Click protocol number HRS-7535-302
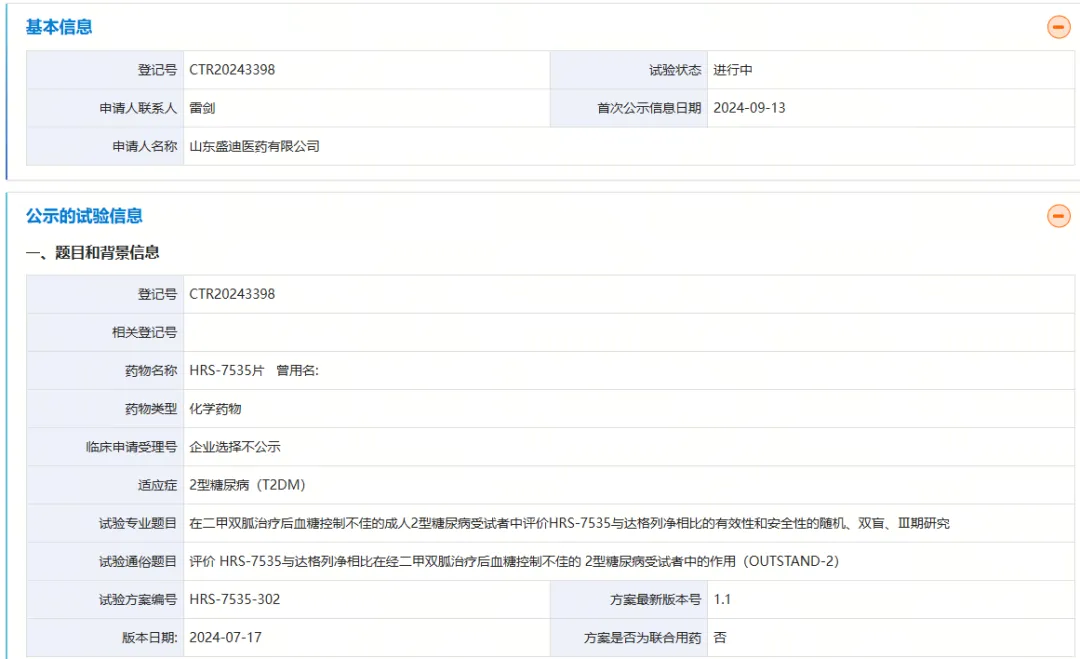1080x659 pixels. coord(235,599)
